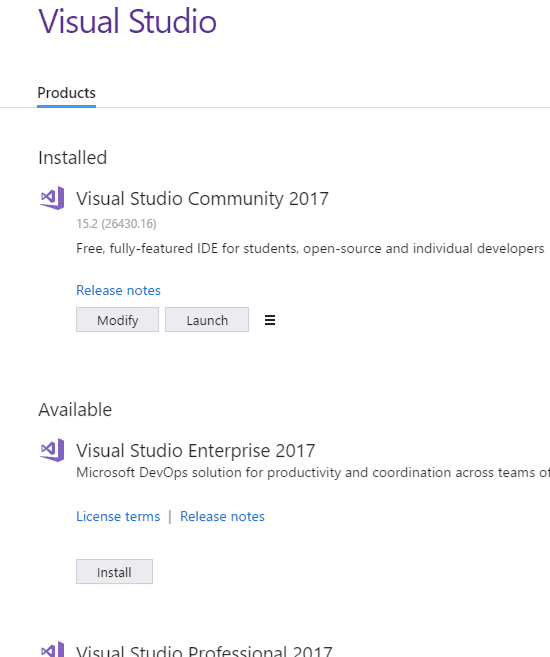Click the Visual Studio Community 2017 logo icon

[52, 198]
